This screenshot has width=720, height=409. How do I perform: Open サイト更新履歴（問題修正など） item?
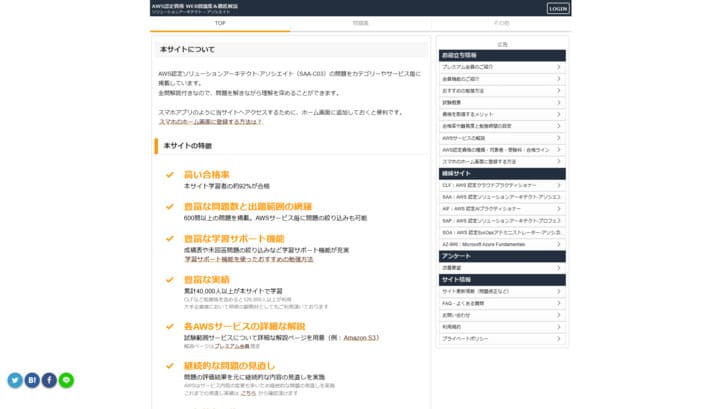coord(502,291)
